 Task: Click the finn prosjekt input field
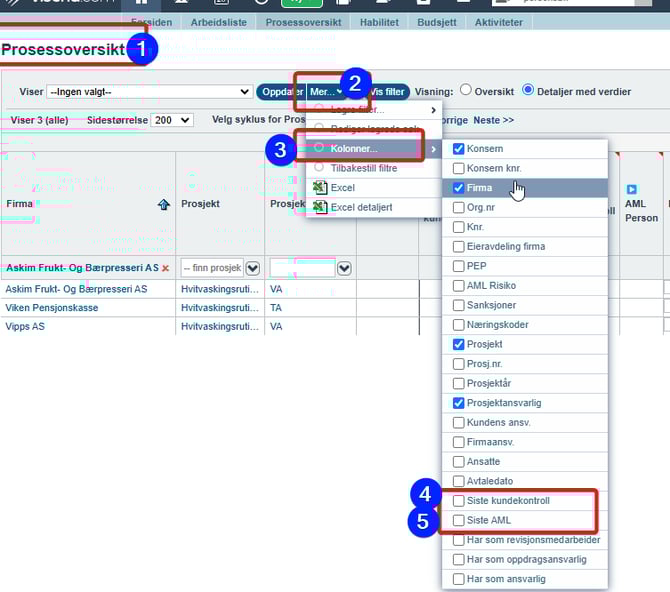click(211, 268)
